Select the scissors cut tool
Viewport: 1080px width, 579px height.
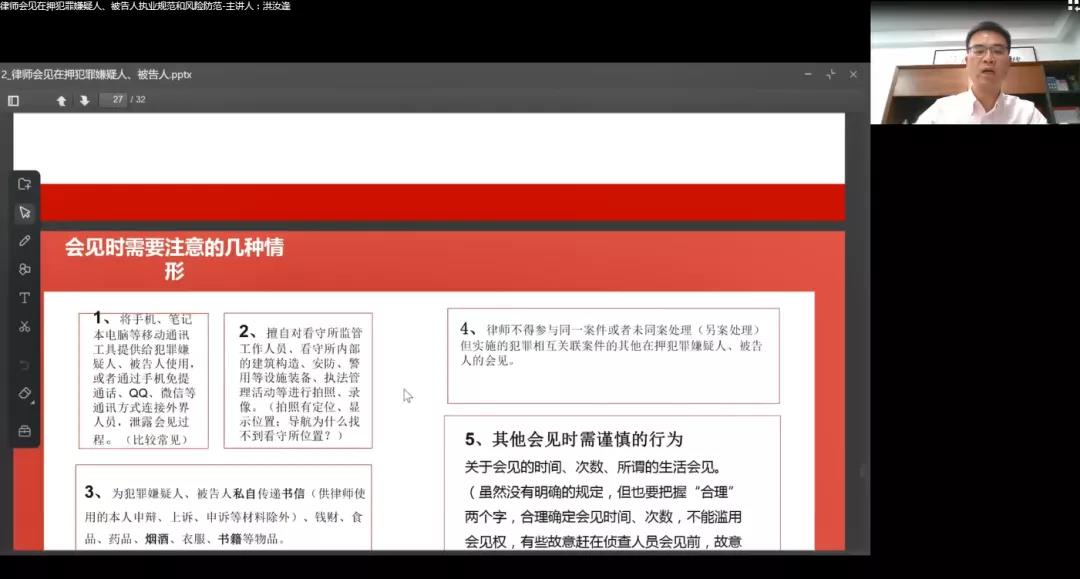25,326
